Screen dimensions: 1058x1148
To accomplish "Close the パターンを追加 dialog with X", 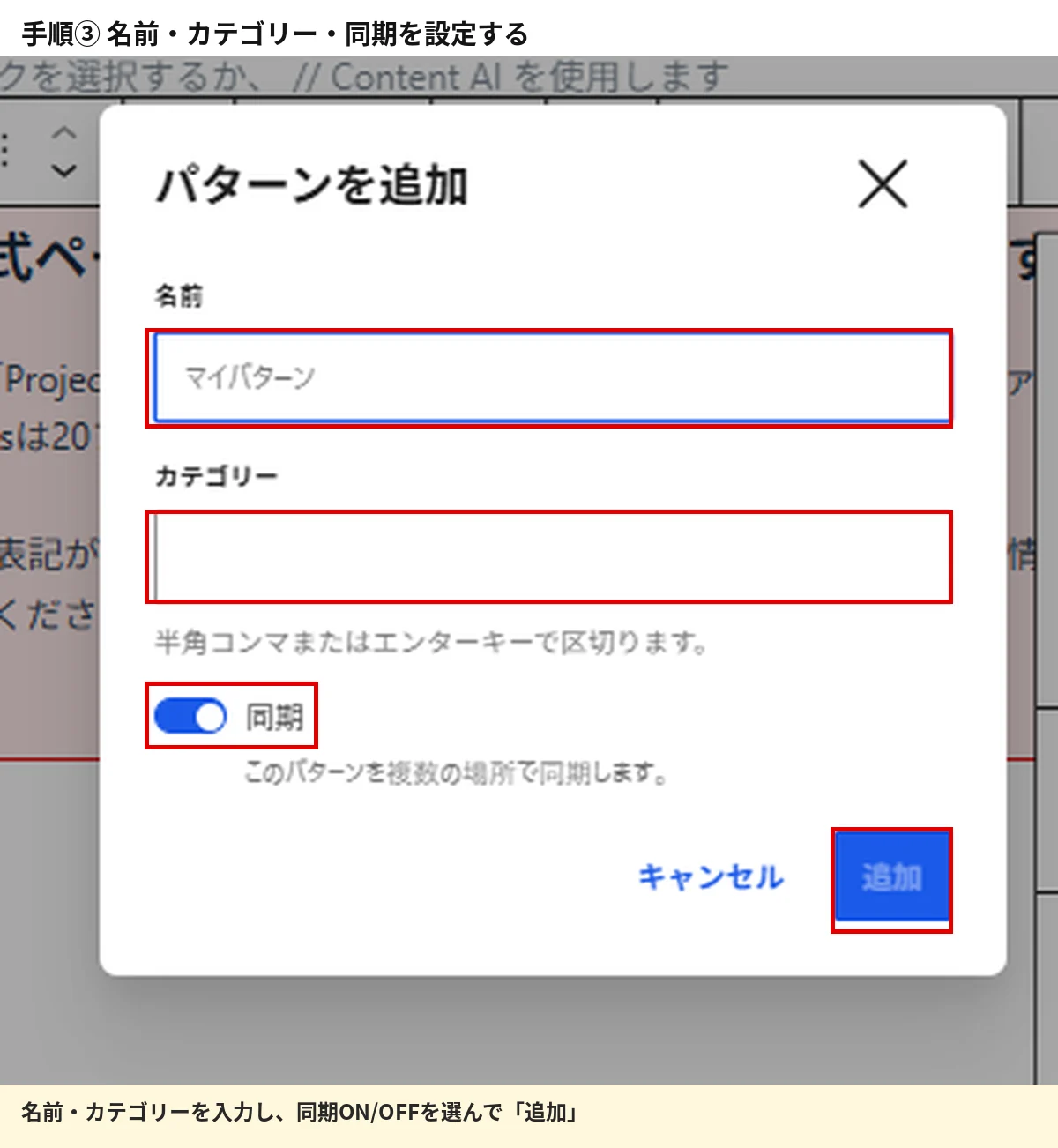I will [x=883, y=184].
